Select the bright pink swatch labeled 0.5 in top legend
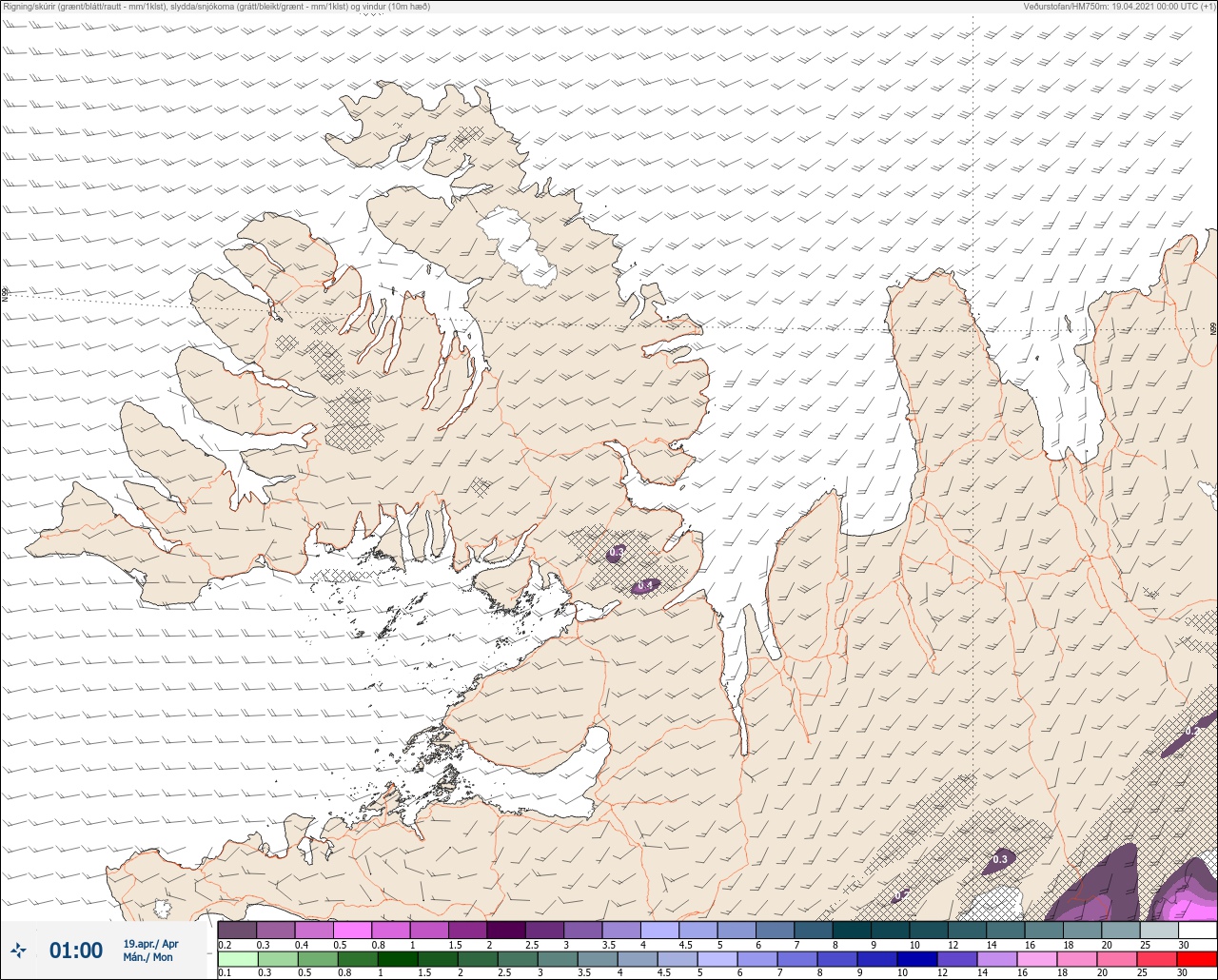This screenshot has height=980, width=1218. click(x=352, y=930)
